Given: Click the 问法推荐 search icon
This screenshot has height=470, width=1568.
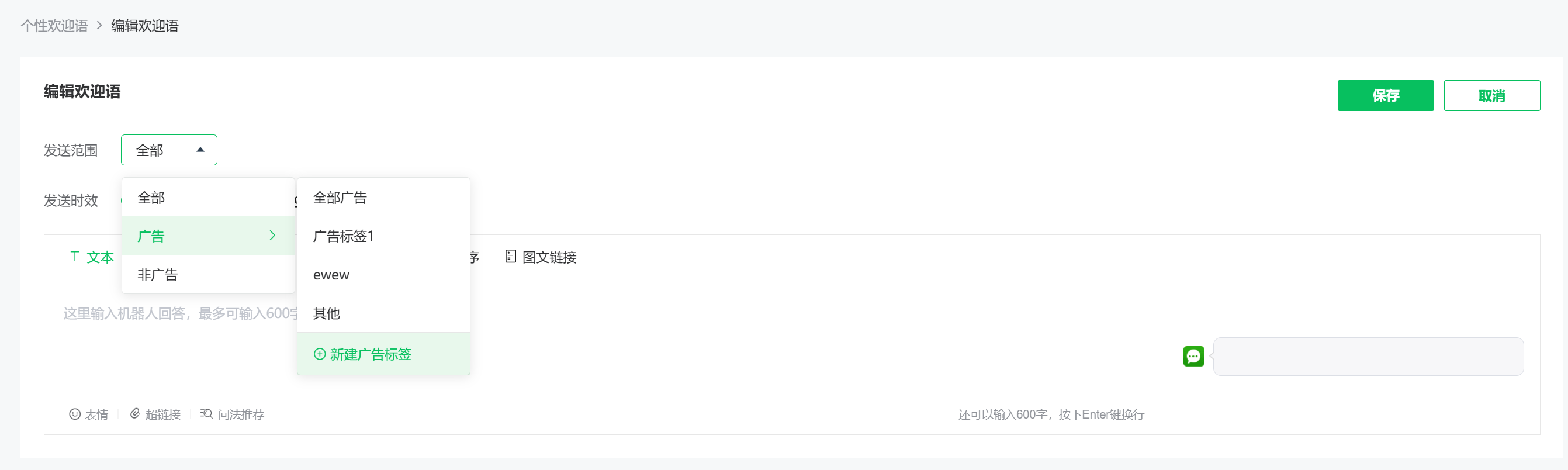Looking at the screenshot, I should click(x=206, y=414).
